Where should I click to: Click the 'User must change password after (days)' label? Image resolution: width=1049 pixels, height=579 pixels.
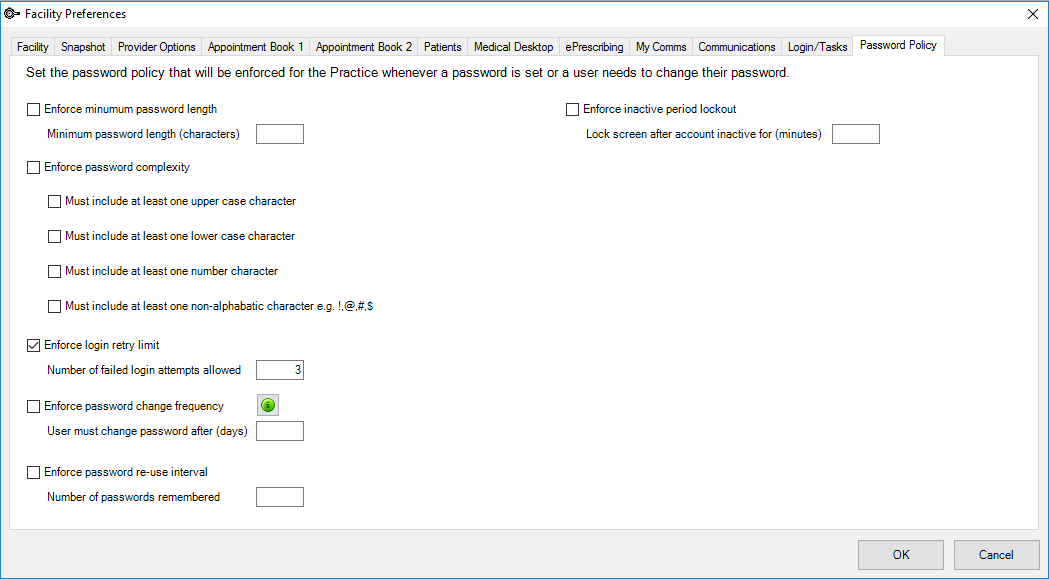pyautogui.click(x=147, y=431)
